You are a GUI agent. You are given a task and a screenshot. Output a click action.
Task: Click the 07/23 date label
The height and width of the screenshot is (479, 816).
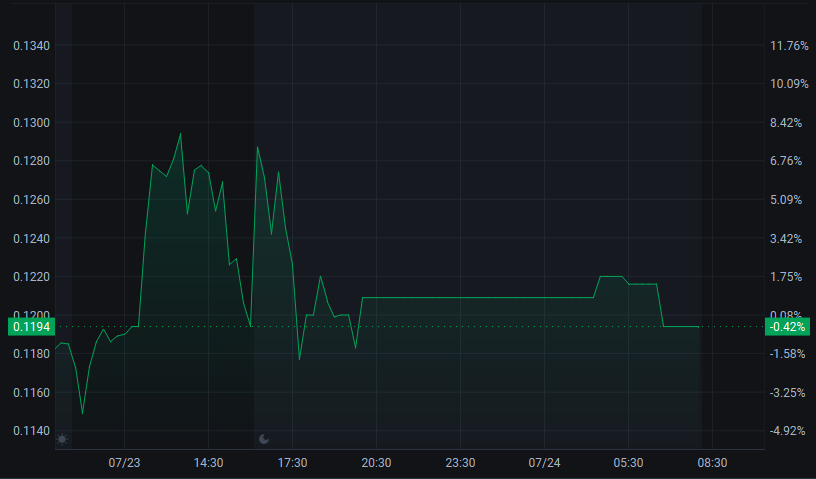coord(124,463)
